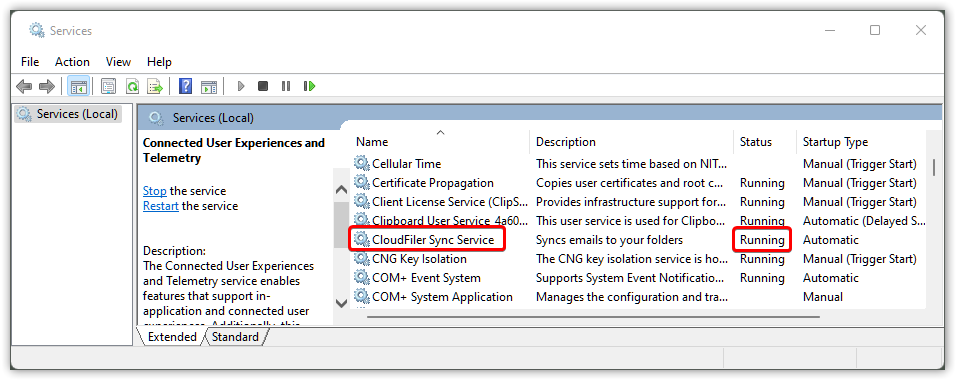Click the services list vertical scrollbar thumb
The image size is (956, 380).
(934, 167)
